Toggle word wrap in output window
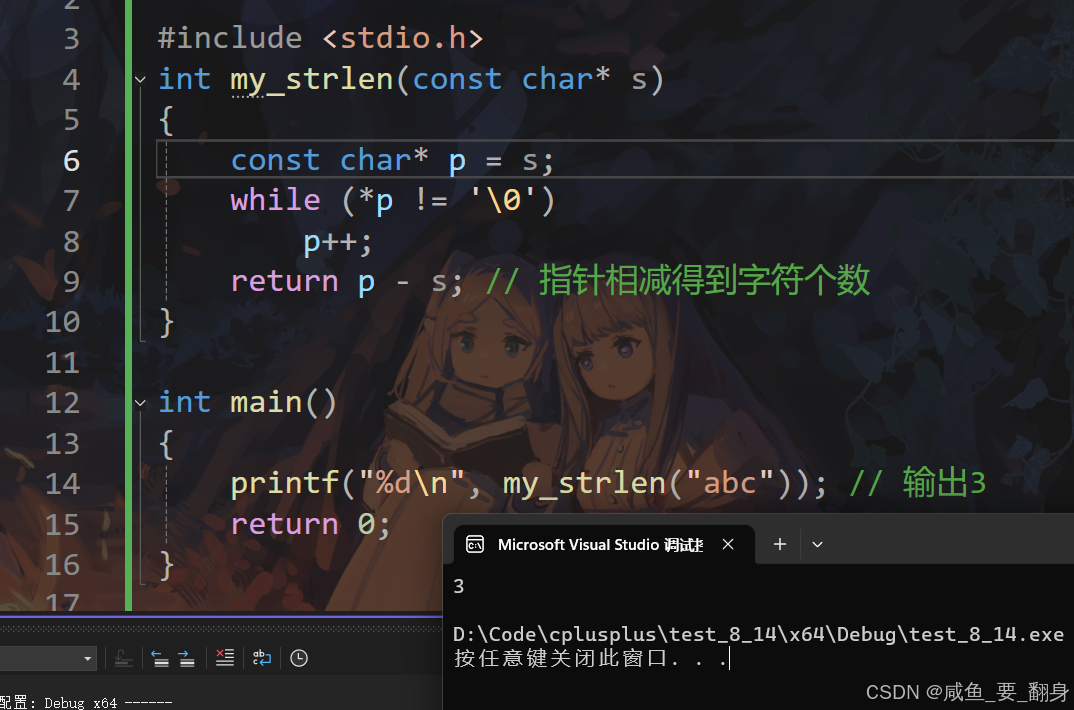 tap(262, 658)
